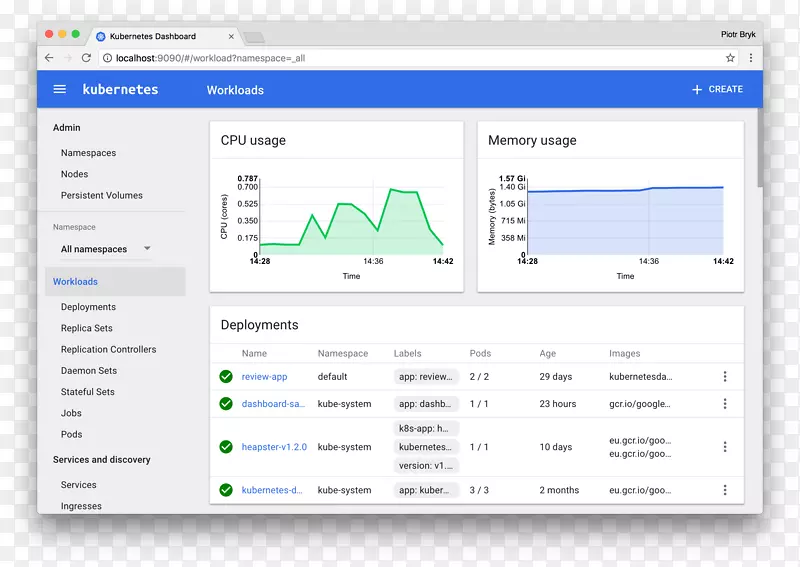
Task: Open actions menu for kubernetes-d row
Action: (724, 490)
